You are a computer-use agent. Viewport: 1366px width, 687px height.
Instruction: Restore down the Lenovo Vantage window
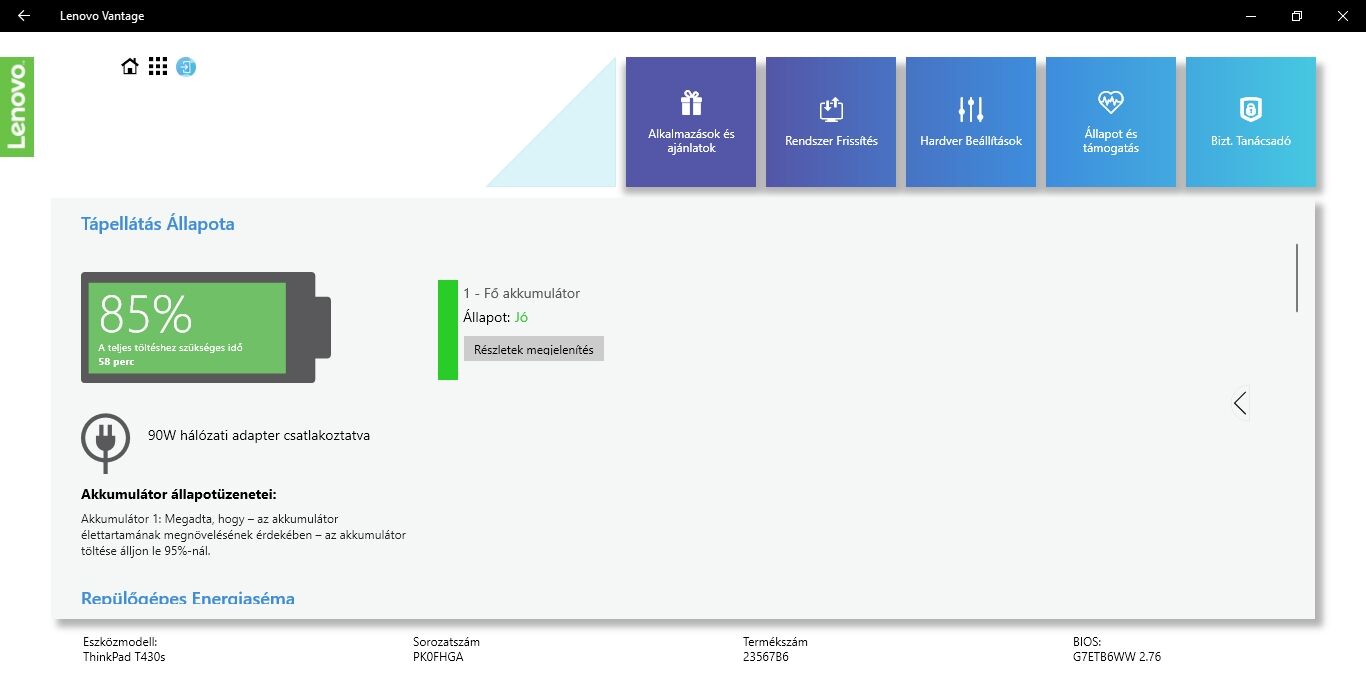pos(1297,16)
